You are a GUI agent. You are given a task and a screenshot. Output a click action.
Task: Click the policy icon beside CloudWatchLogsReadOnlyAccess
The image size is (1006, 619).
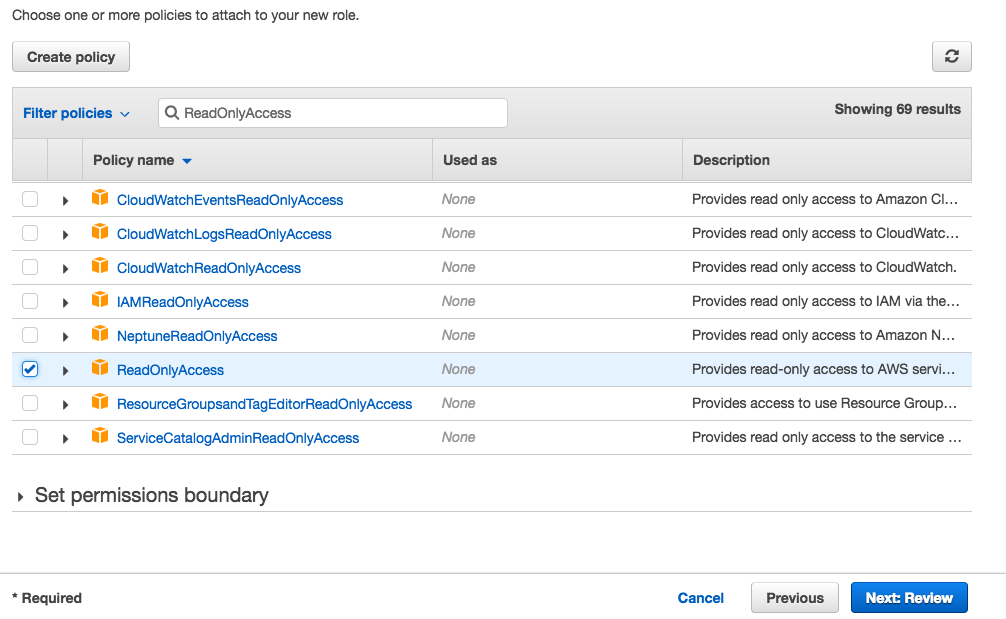pos(99,233)
